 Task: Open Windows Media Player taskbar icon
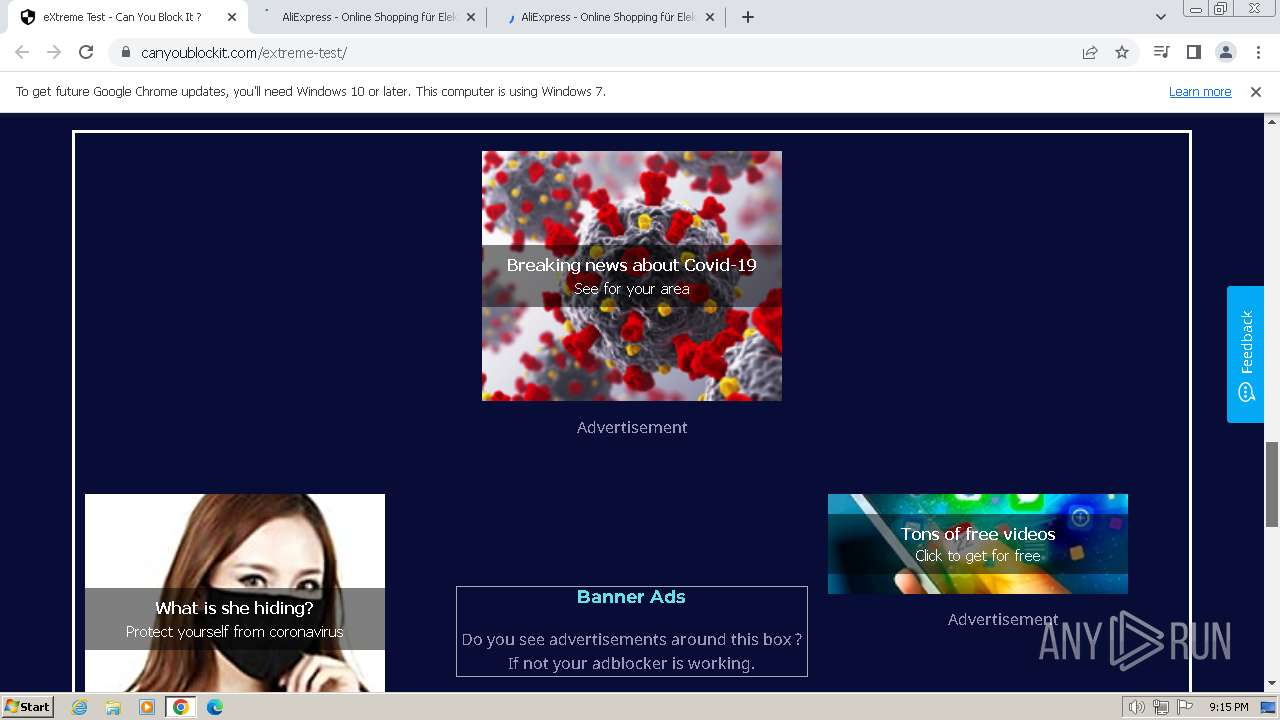147,707
